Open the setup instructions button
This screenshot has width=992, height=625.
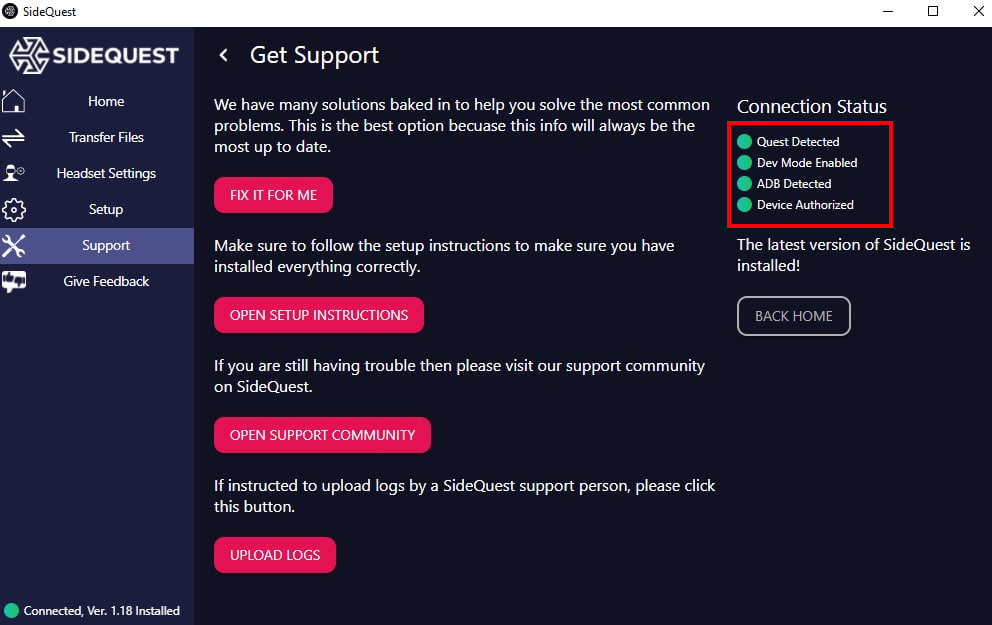pyautogui.click(x=319, y=315)
